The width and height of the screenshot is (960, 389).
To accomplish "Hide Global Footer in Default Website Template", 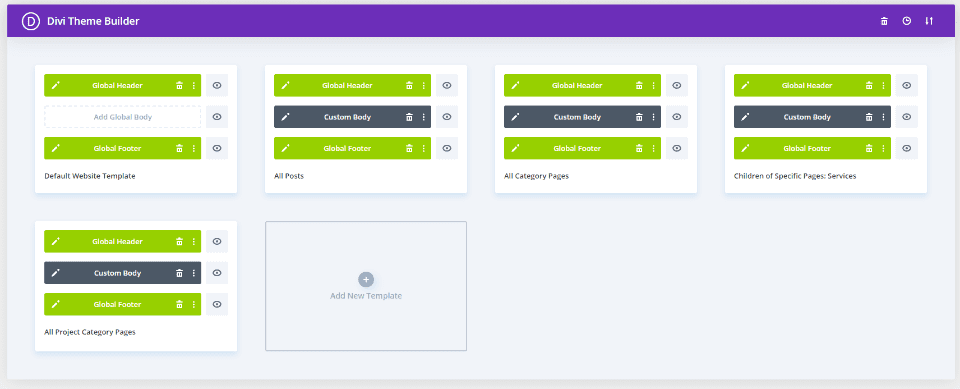I will (217, 148).
